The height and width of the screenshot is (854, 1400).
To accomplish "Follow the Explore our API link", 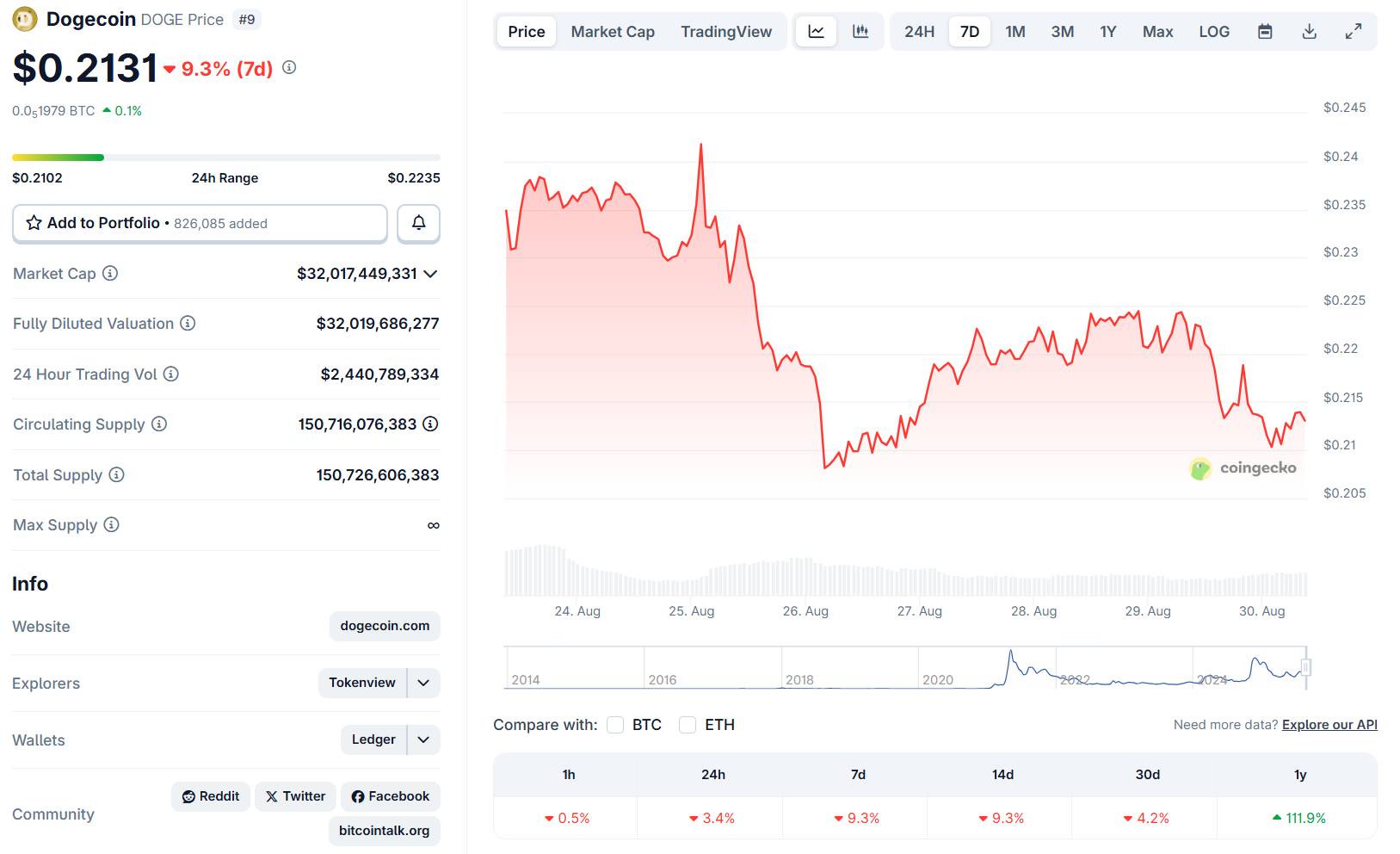I will coord(1329,725).
